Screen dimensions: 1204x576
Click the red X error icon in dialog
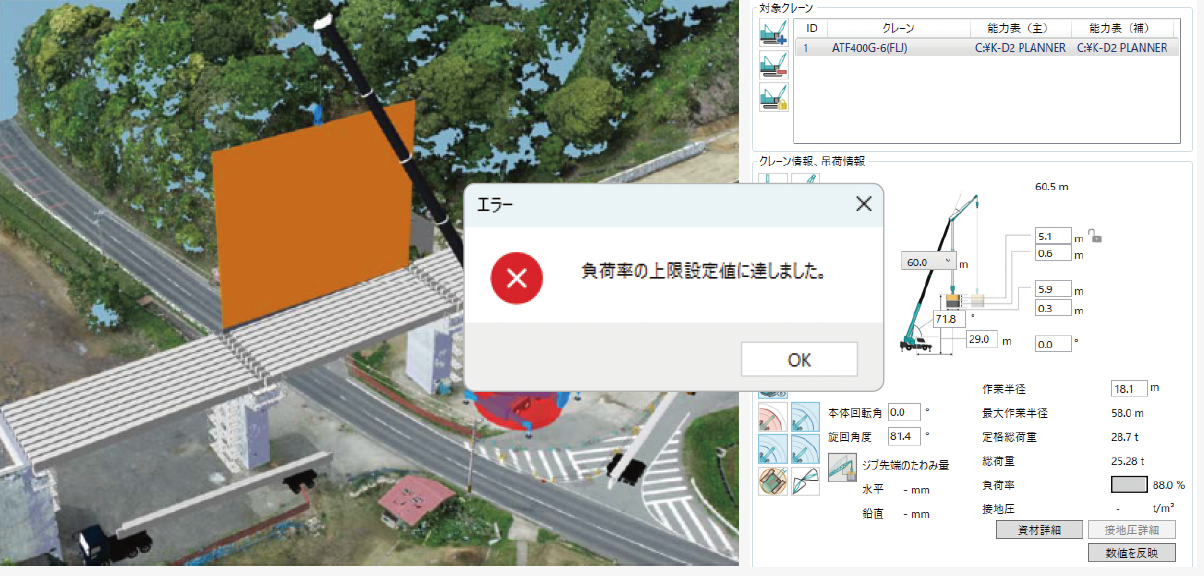pyautogui.click(x=516, y=278)
